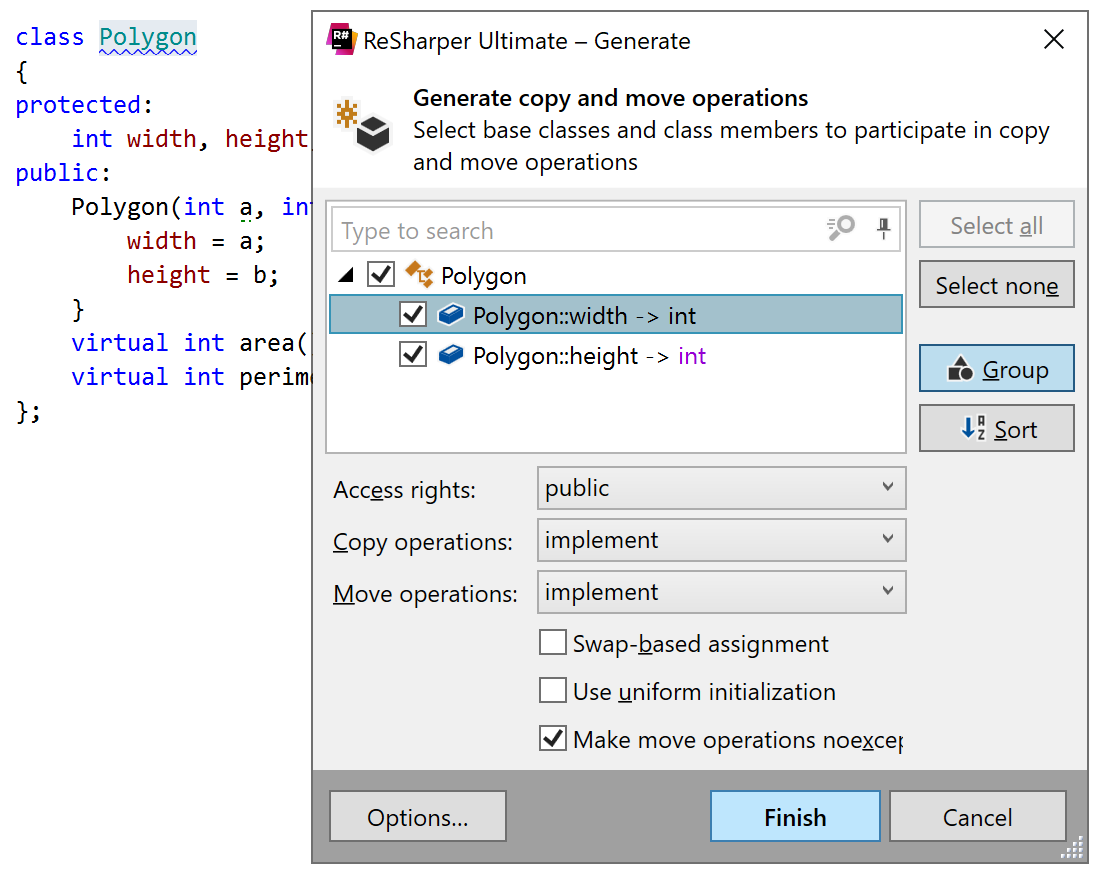Screen dimensions: 1098x874
Task: Collapse the Polygon tree node
Action: tap(345, 275)
